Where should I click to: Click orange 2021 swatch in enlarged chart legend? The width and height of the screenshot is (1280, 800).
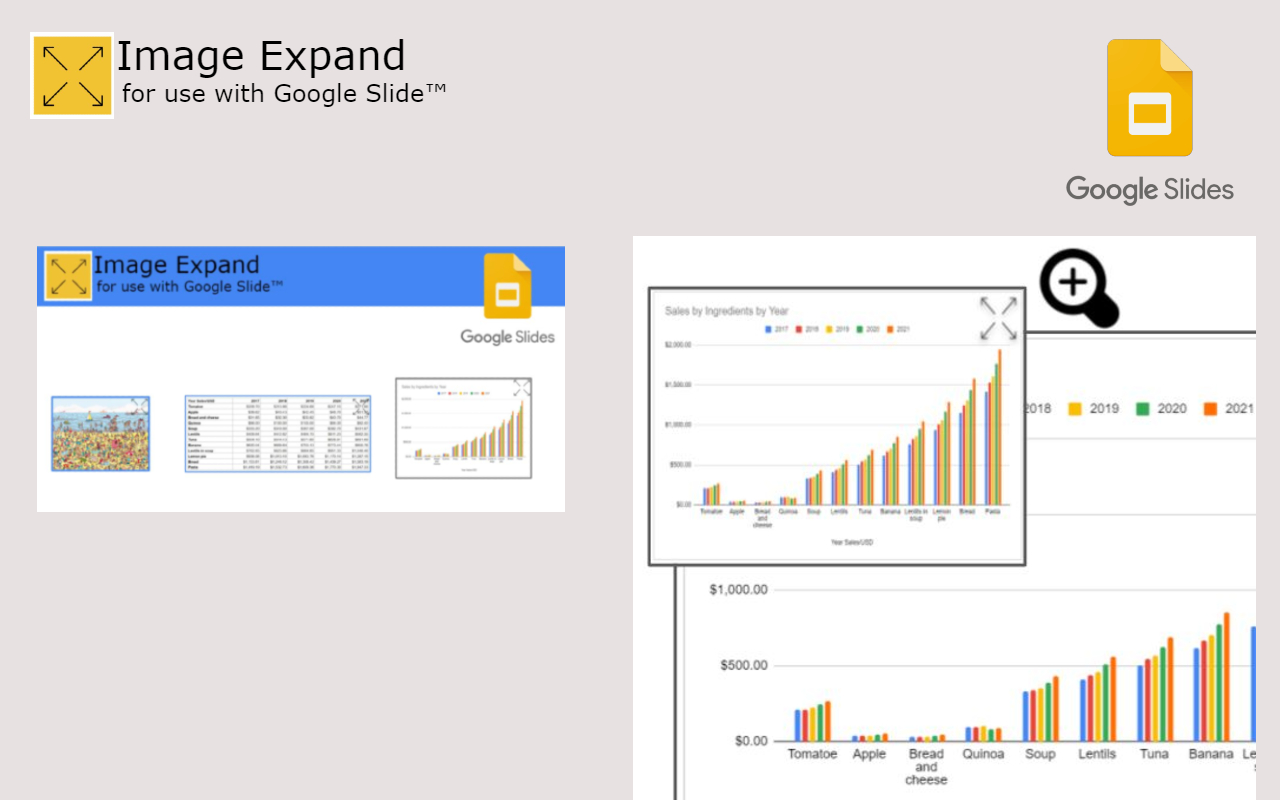tap(1211, 409)
